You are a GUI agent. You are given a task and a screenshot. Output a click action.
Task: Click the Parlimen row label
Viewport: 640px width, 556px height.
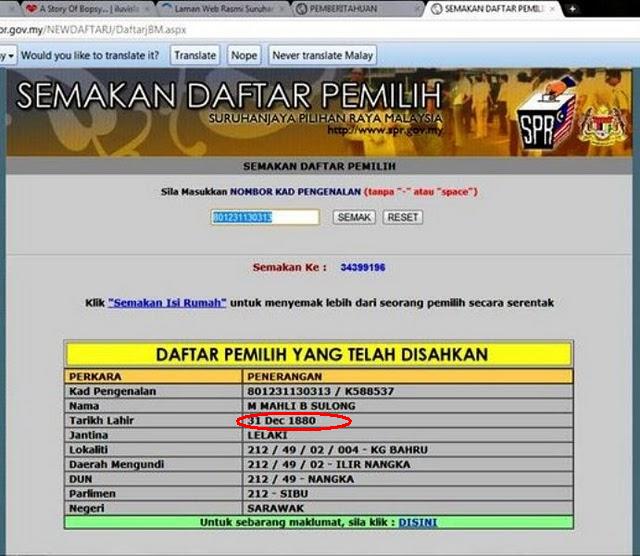tap(92, 494)
